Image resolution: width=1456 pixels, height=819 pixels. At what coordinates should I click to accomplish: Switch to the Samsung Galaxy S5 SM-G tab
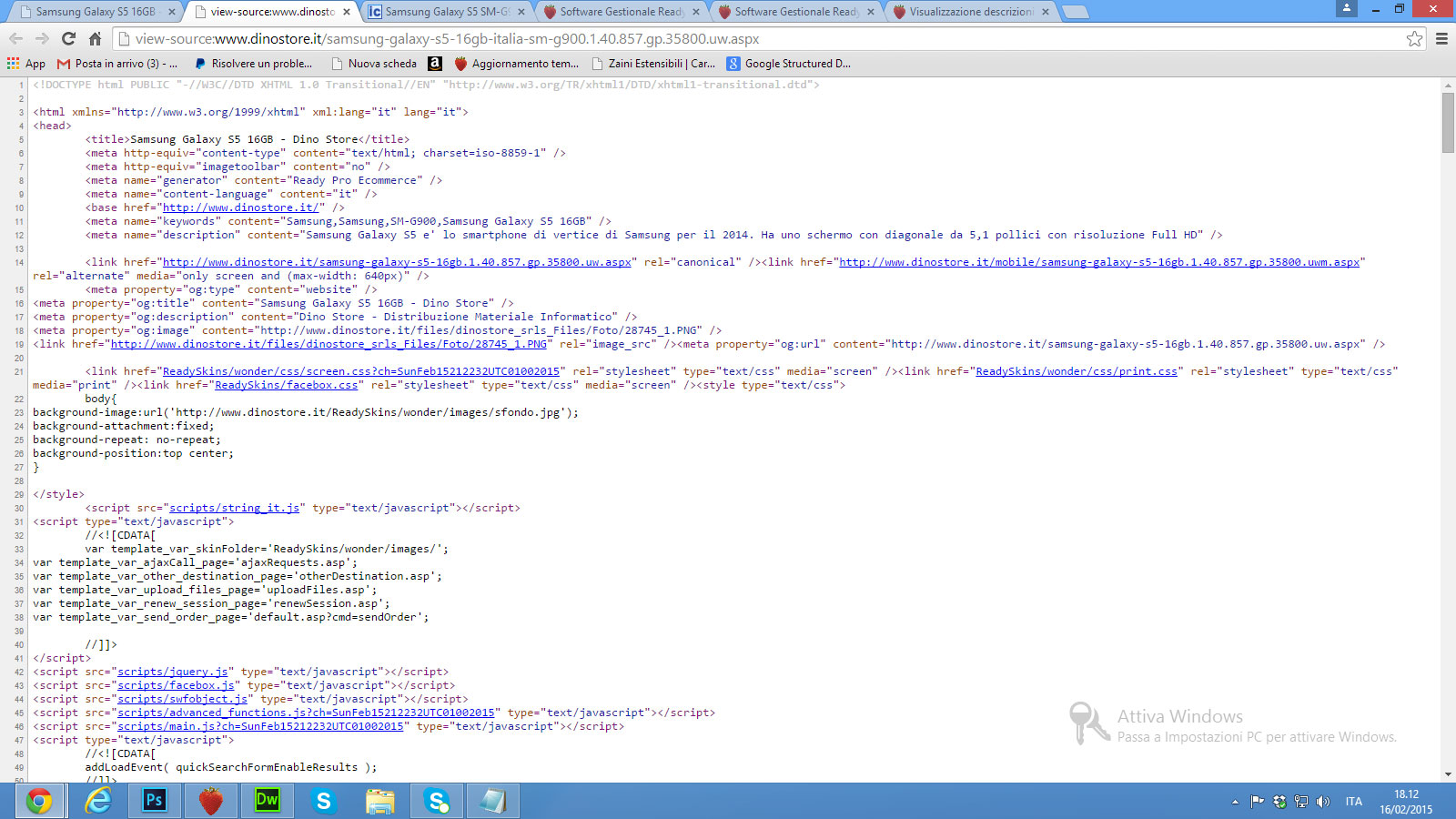[x=447, y=12]
